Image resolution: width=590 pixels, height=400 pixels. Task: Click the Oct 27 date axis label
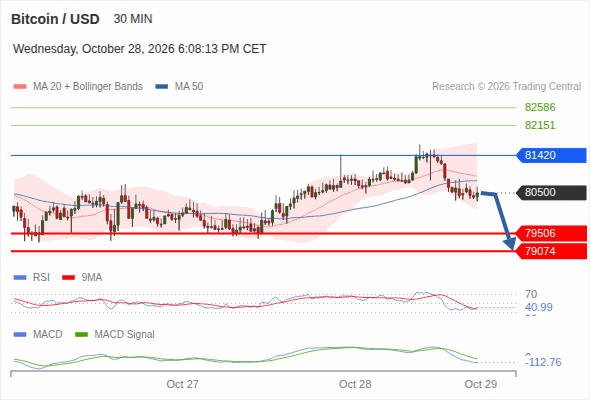tap(182, 384)
